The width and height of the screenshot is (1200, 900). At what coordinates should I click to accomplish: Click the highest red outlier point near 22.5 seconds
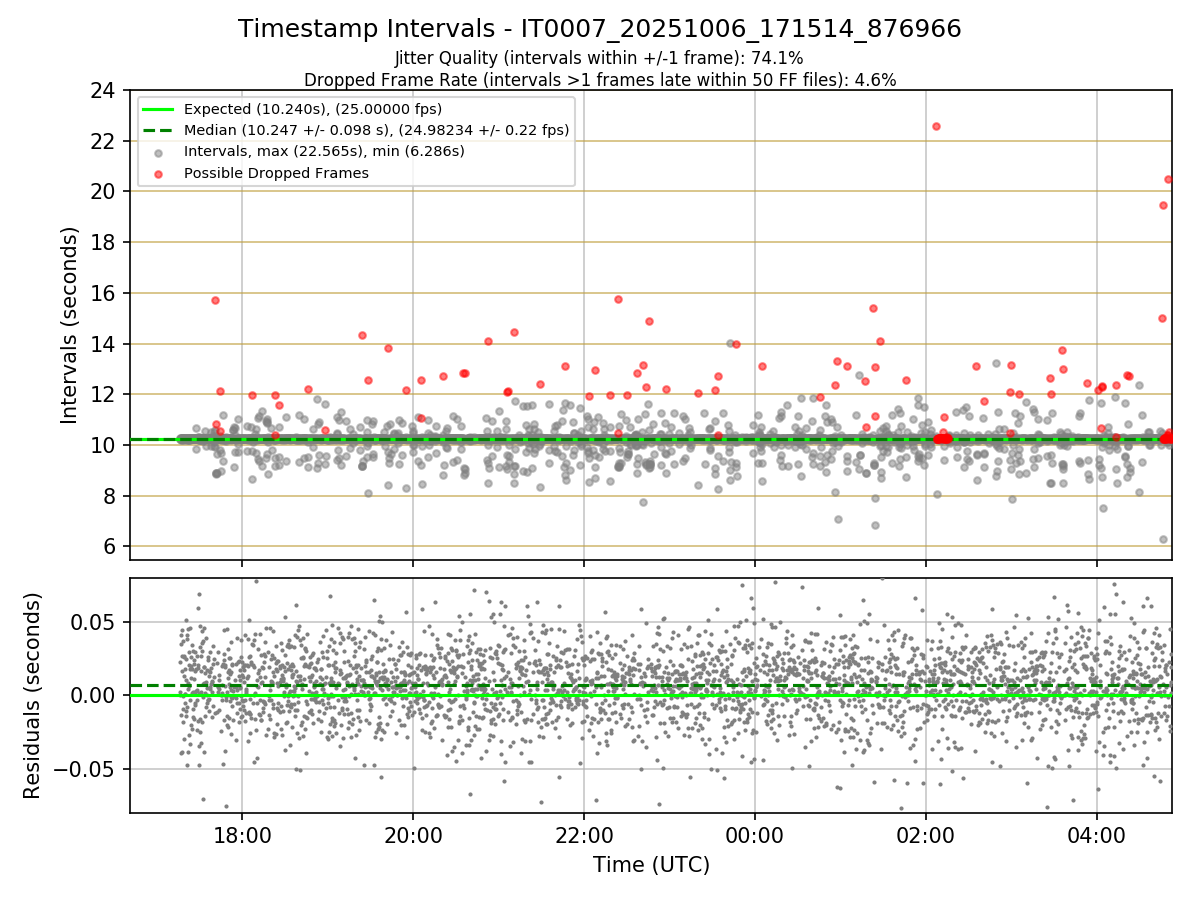coord(936,126)
